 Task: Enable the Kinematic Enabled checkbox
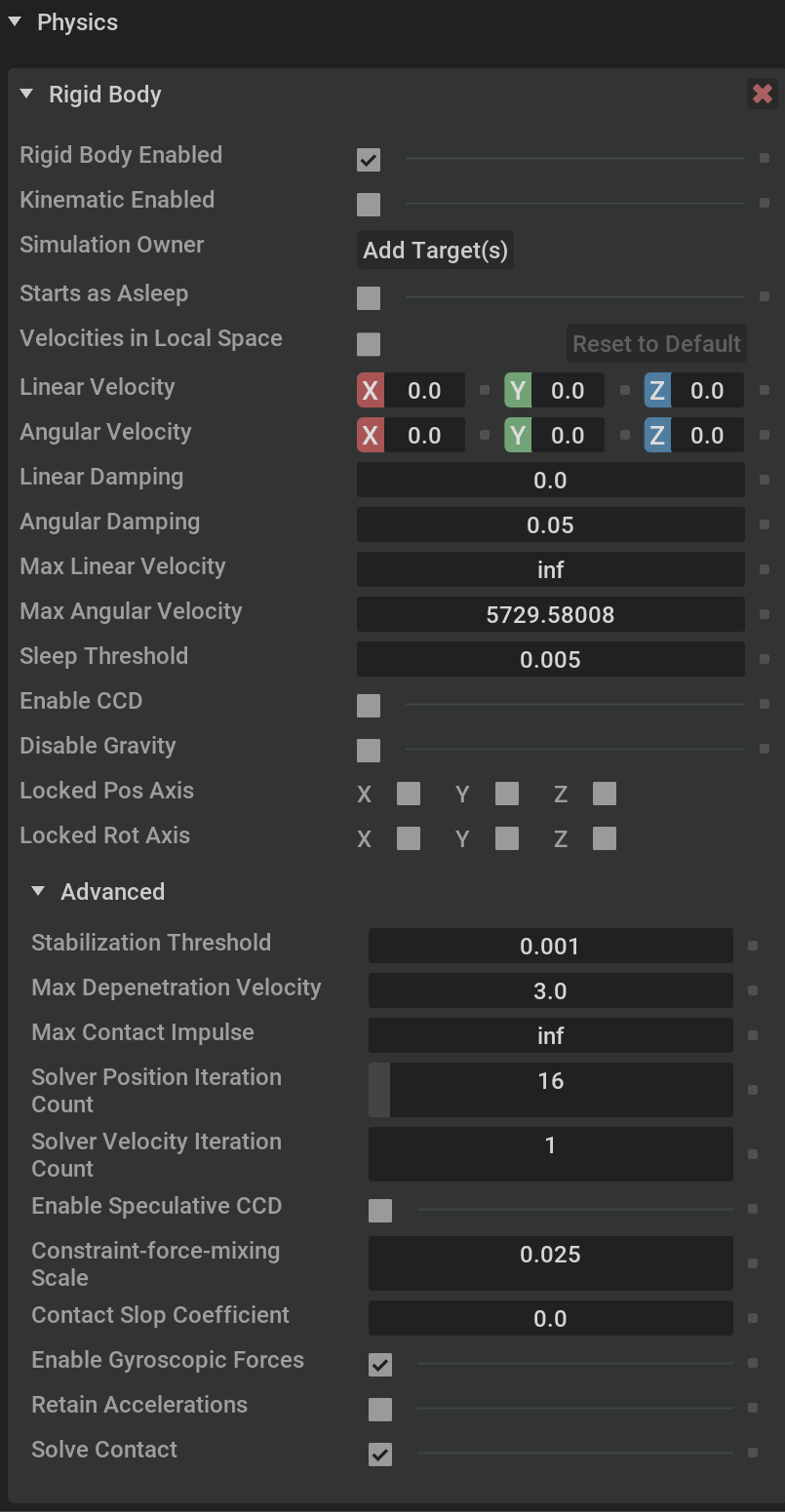(369, 204)
